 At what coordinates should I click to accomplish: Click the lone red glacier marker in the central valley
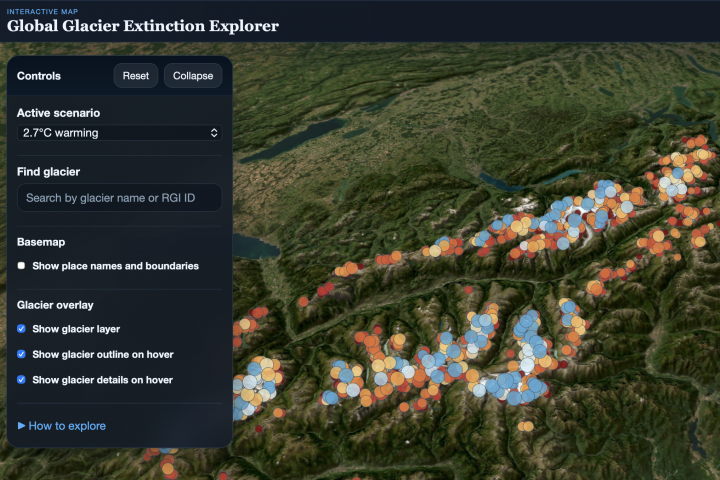point(468,290)
